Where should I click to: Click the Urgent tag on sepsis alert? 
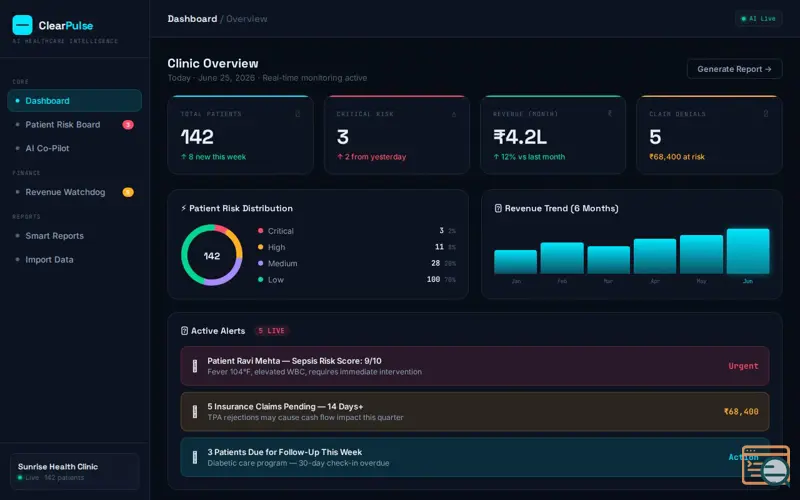pos(743,366)
